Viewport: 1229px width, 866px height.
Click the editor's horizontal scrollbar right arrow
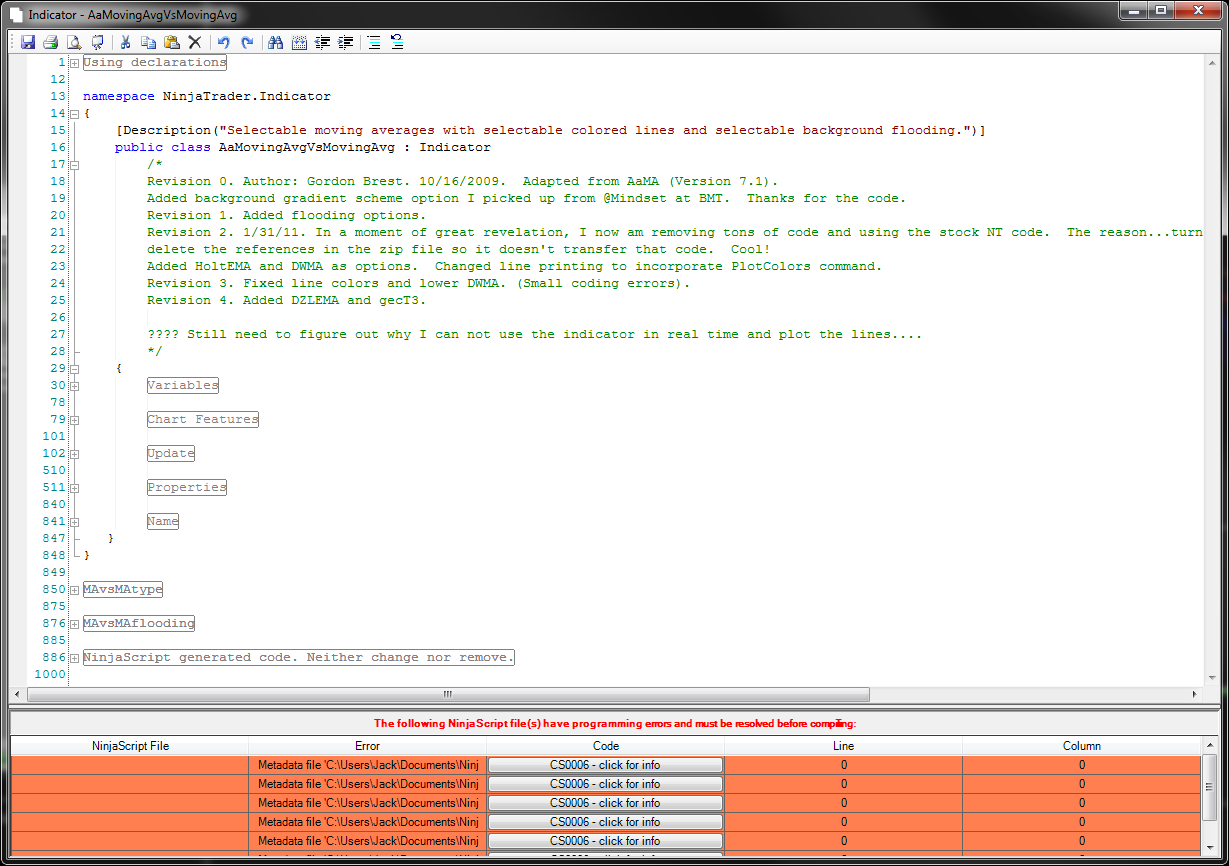tap(1195, 695)
